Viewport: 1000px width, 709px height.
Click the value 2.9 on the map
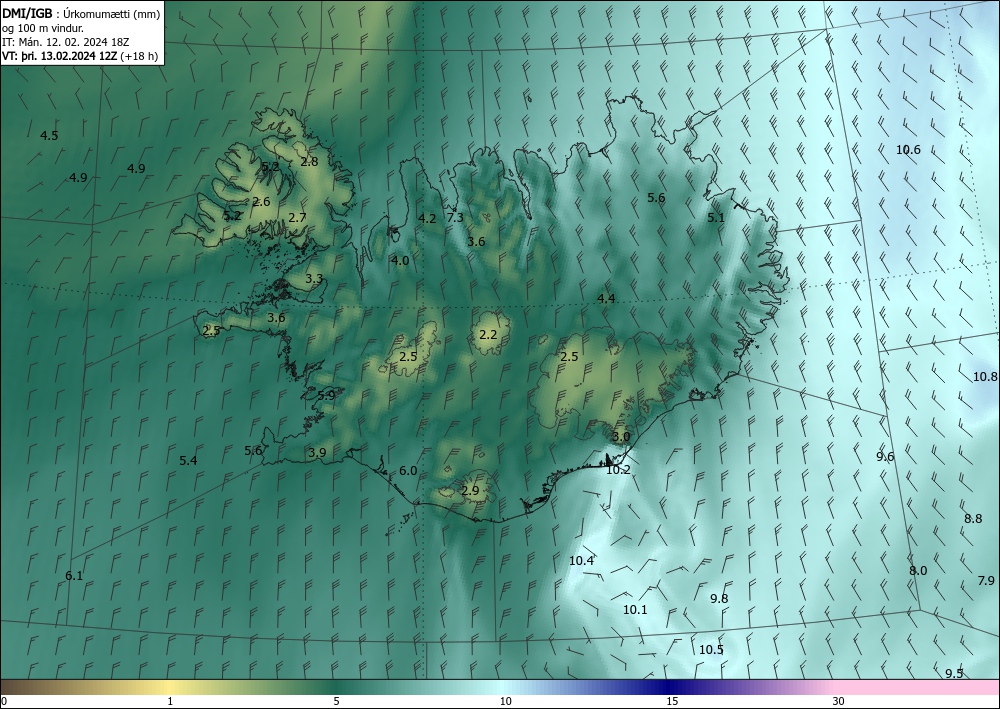click(470, 490)
